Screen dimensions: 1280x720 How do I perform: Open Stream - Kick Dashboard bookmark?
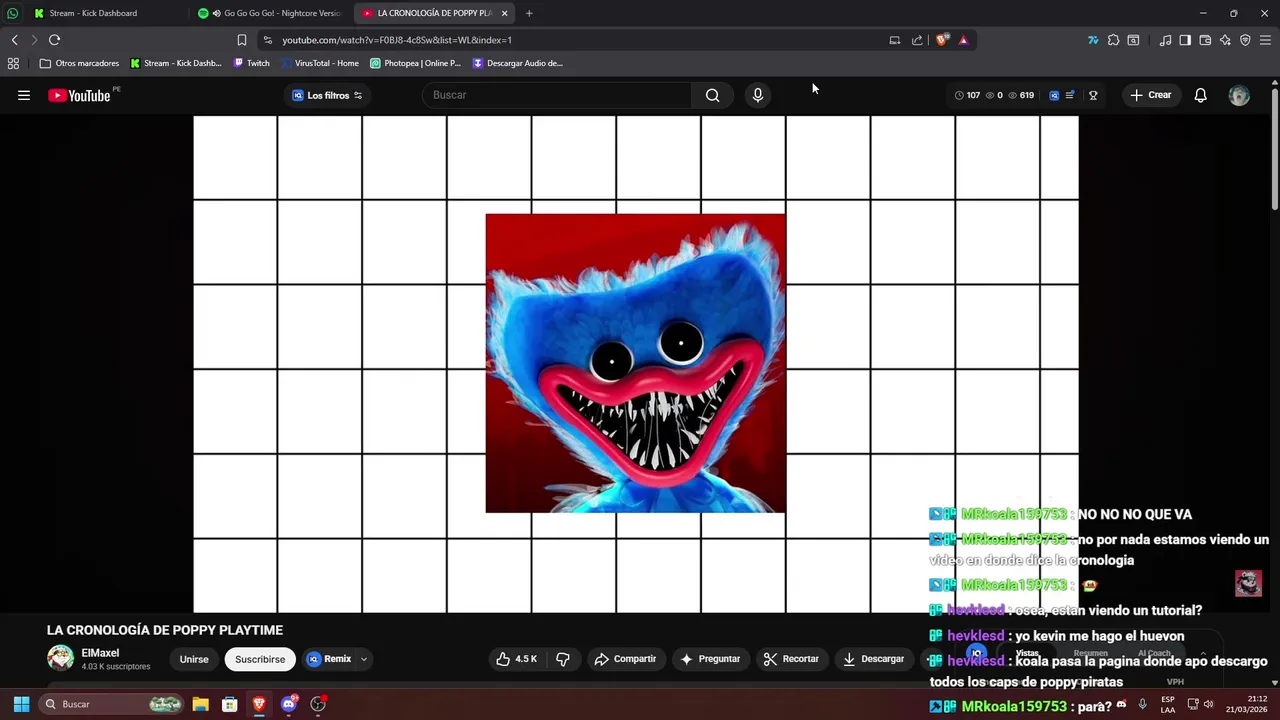[x=176, y=63]
